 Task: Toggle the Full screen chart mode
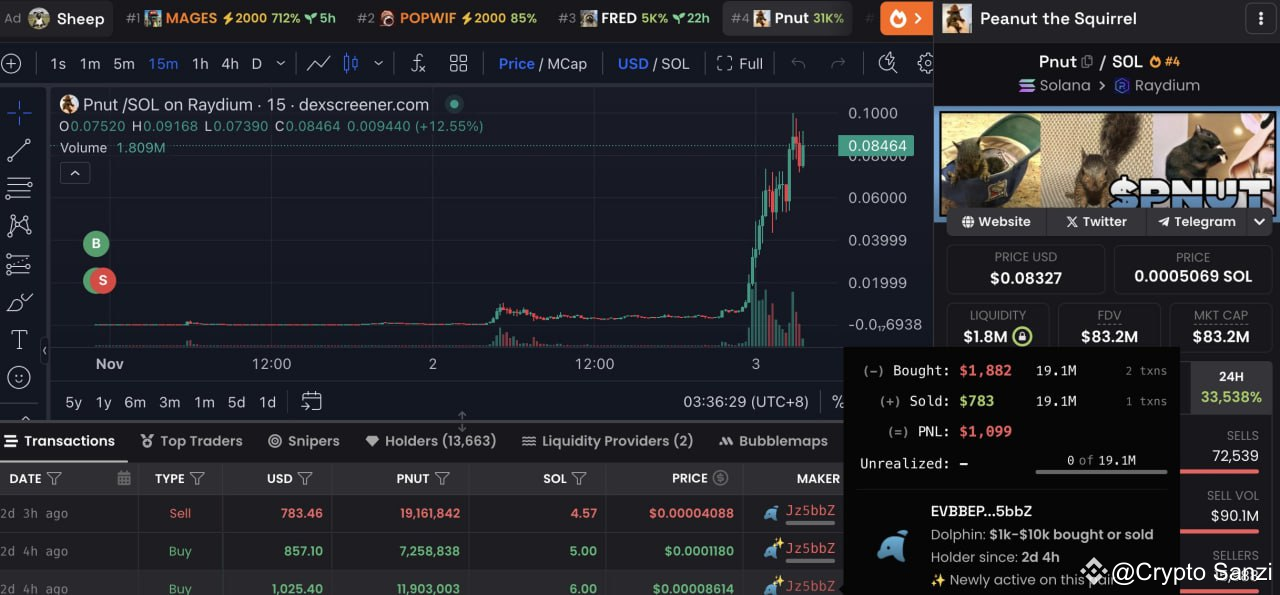point(740,64)
